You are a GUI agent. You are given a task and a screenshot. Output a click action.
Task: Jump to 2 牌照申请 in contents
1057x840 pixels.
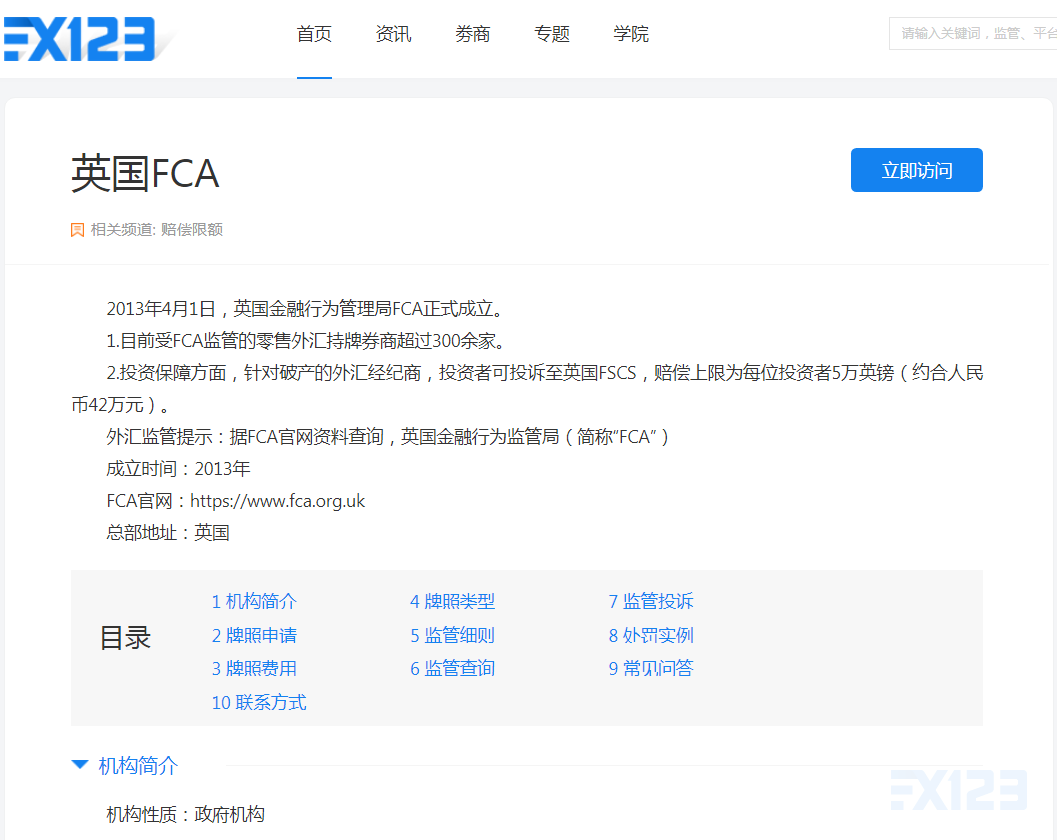pos(254,635)
